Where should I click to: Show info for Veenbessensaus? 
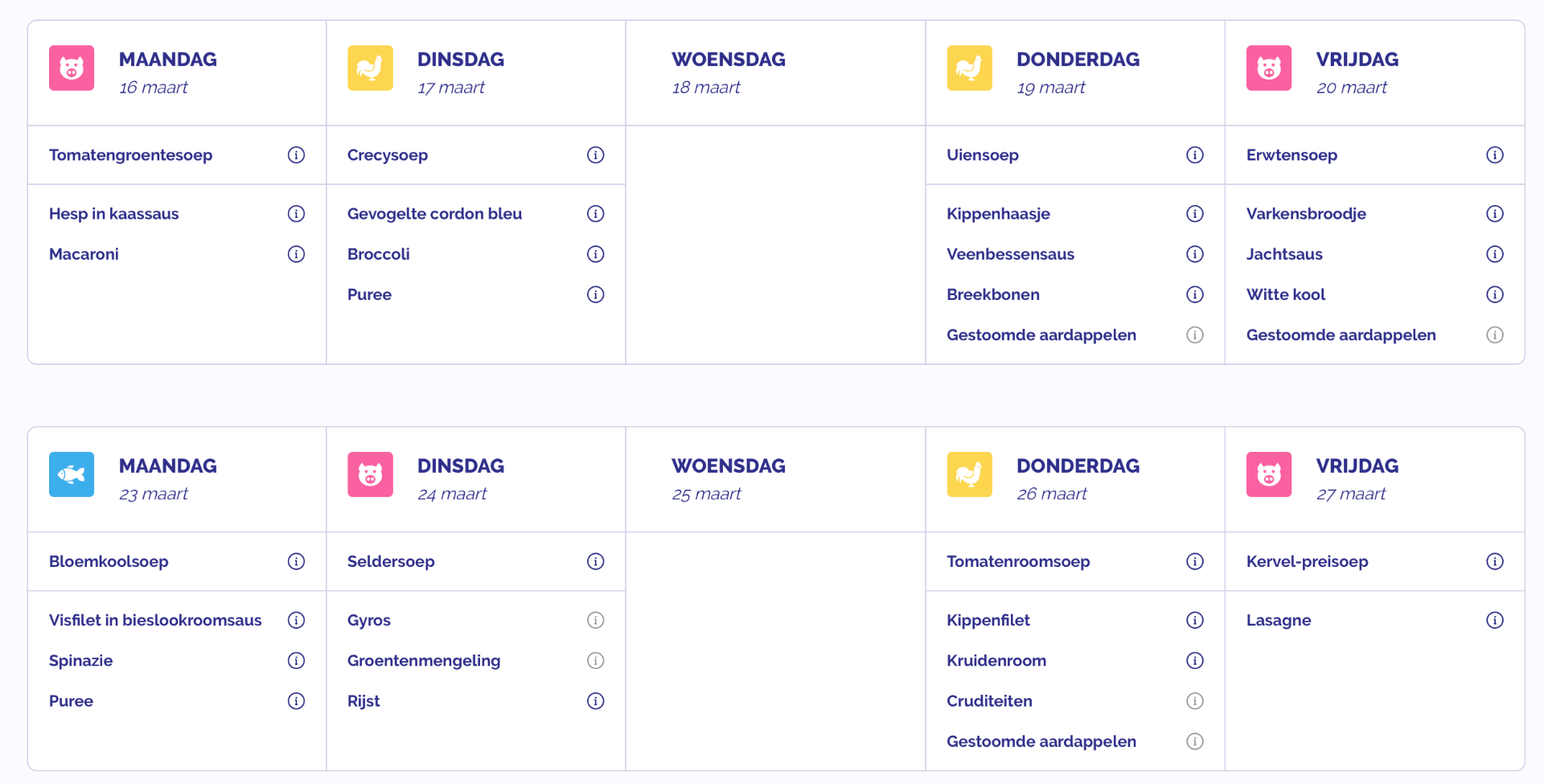point(1195,254)
